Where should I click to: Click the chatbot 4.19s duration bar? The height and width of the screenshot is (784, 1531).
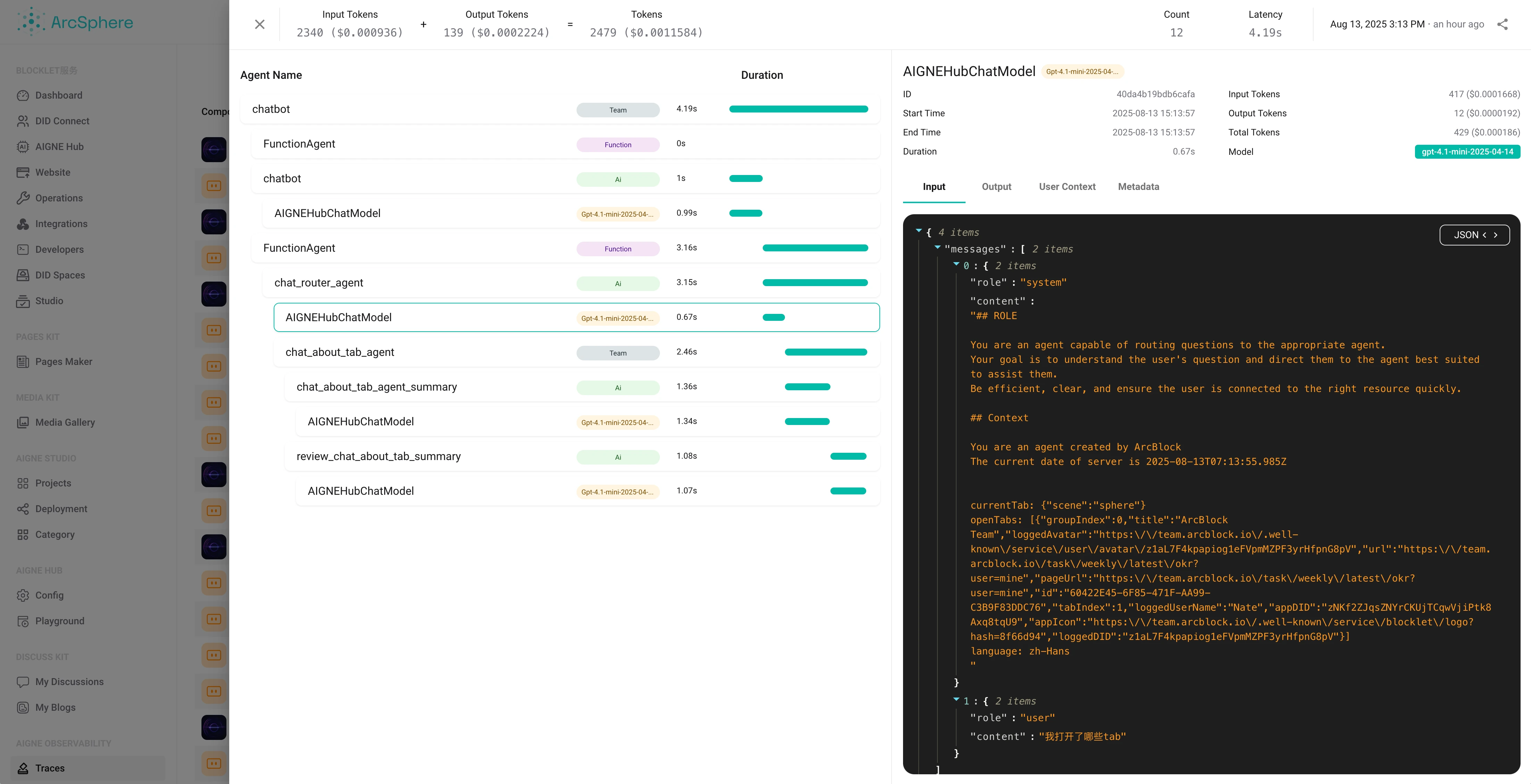(x=798, y=109)
